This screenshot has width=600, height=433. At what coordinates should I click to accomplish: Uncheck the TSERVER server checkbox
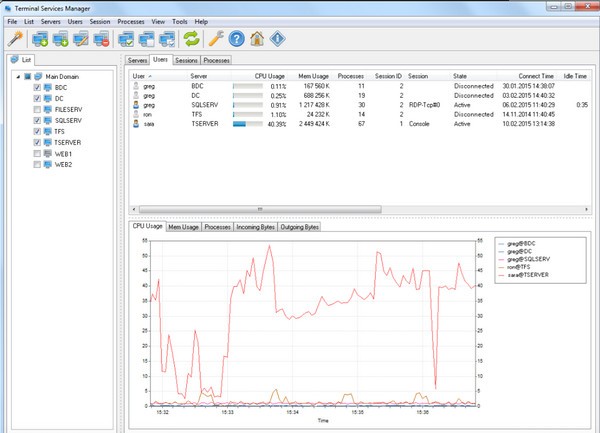(37, 142)
